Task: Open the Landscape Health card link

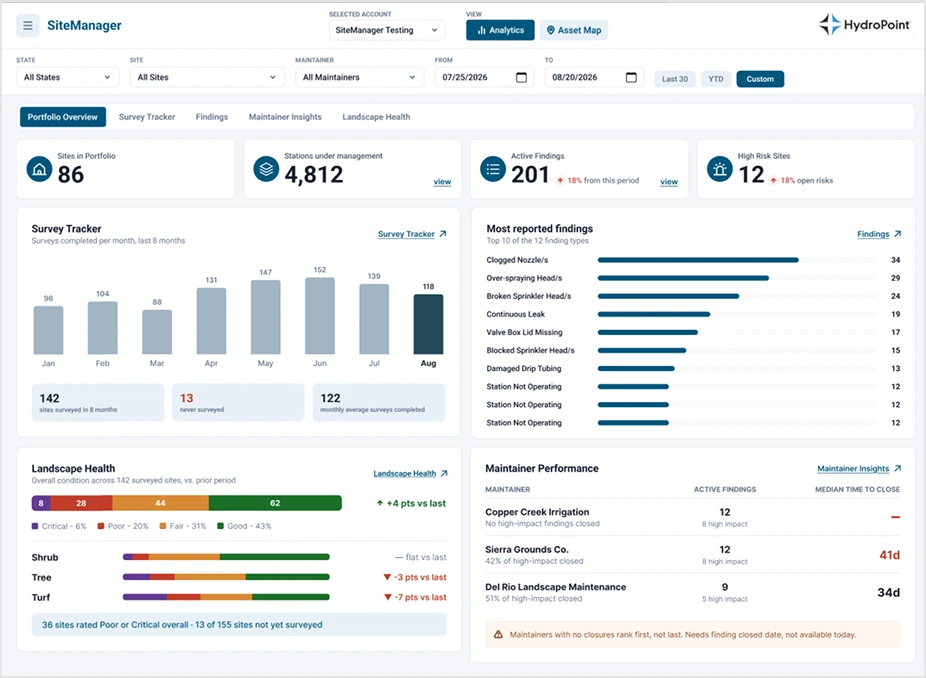Action: (405, 474)
